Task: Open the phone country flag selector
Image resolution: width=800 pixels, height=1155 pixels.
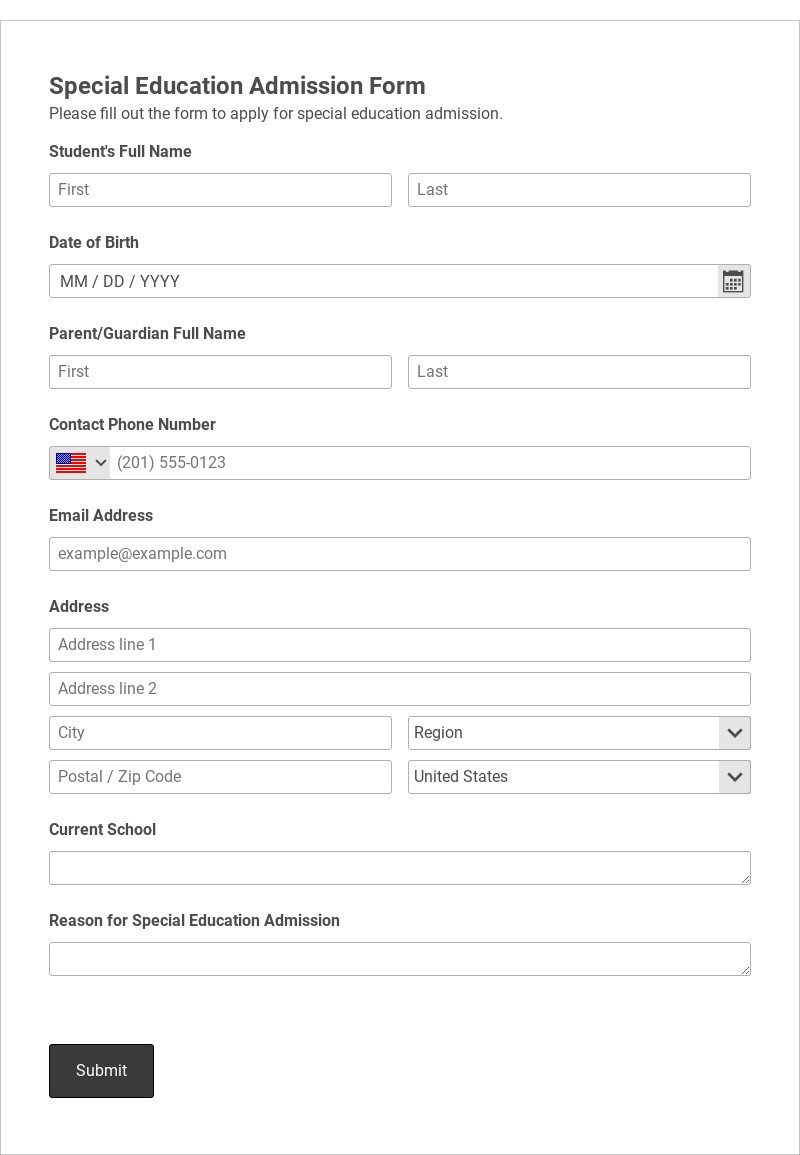Action: tap(80, 463)
